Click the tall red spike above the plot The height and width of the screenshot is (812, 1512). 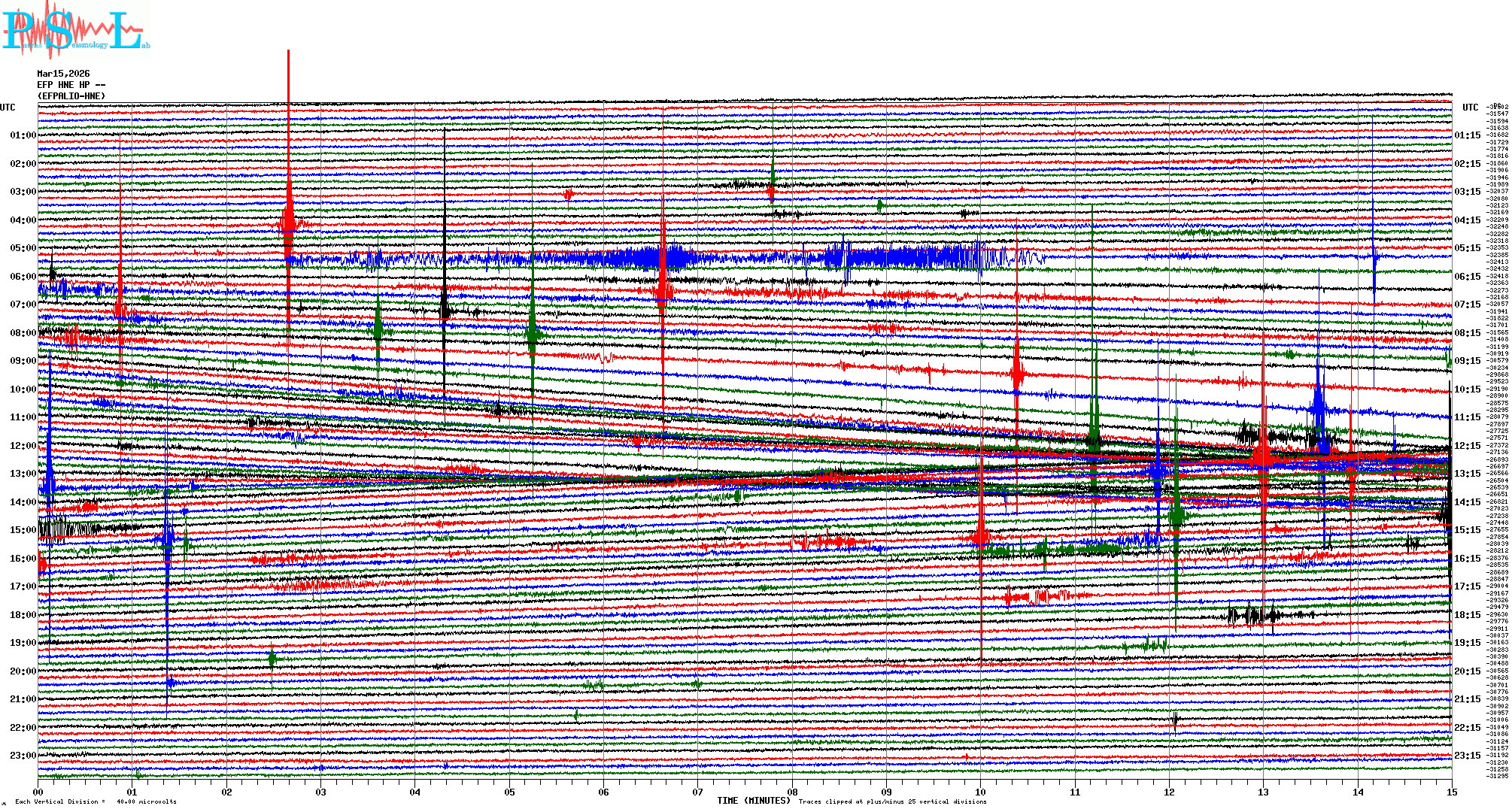coord(288,75)
